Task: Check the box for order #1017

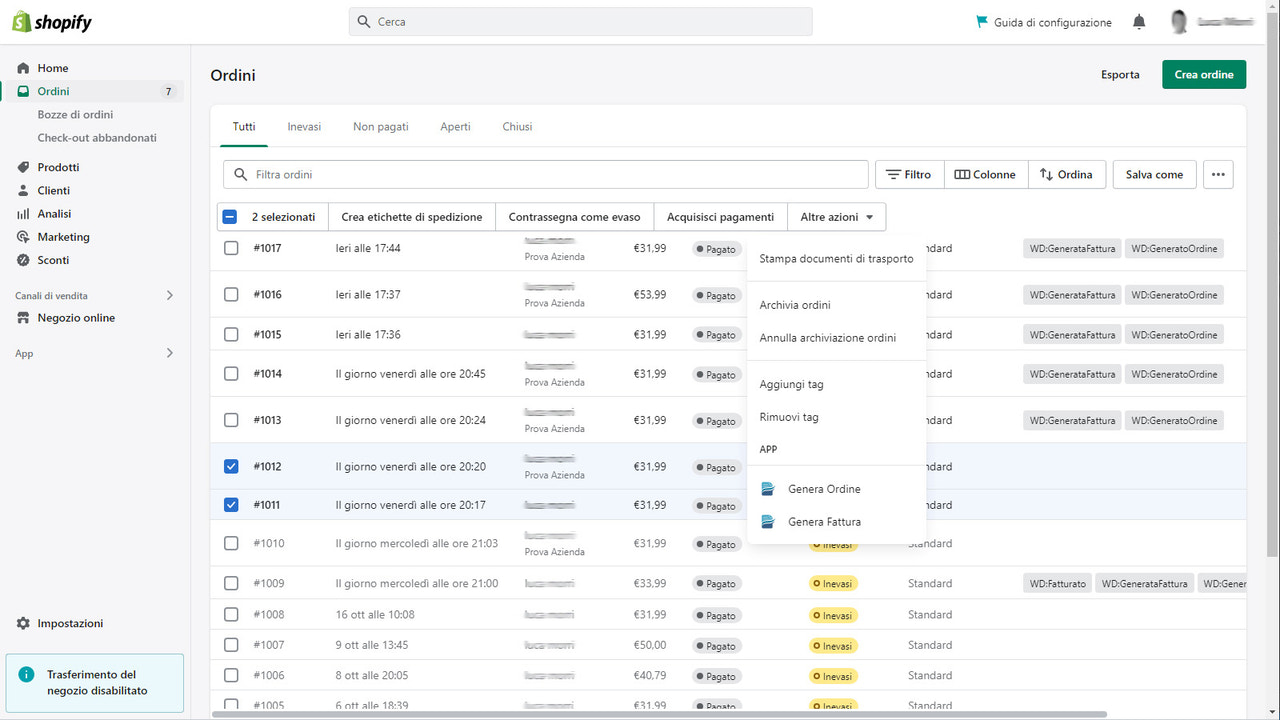Action: pyautogui.click(x=231, y=248)
